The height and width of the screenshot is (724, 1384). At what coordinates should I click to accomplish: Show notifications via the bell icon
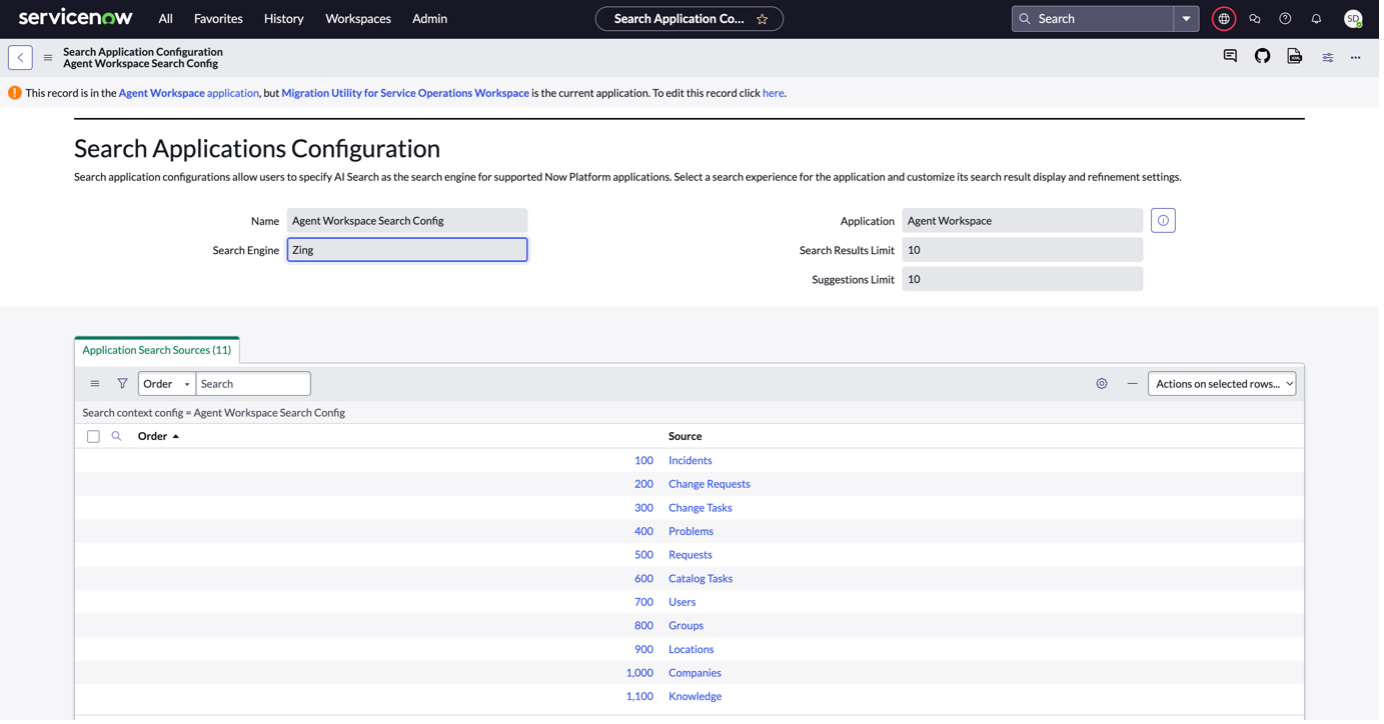(x=1321, y=19)
